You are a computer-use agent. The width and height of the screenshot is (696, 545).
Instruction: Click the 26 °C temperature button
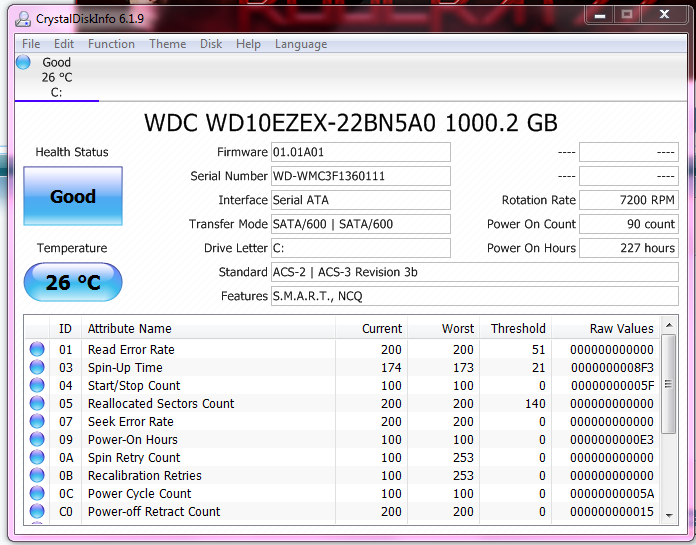coord(73,282)
